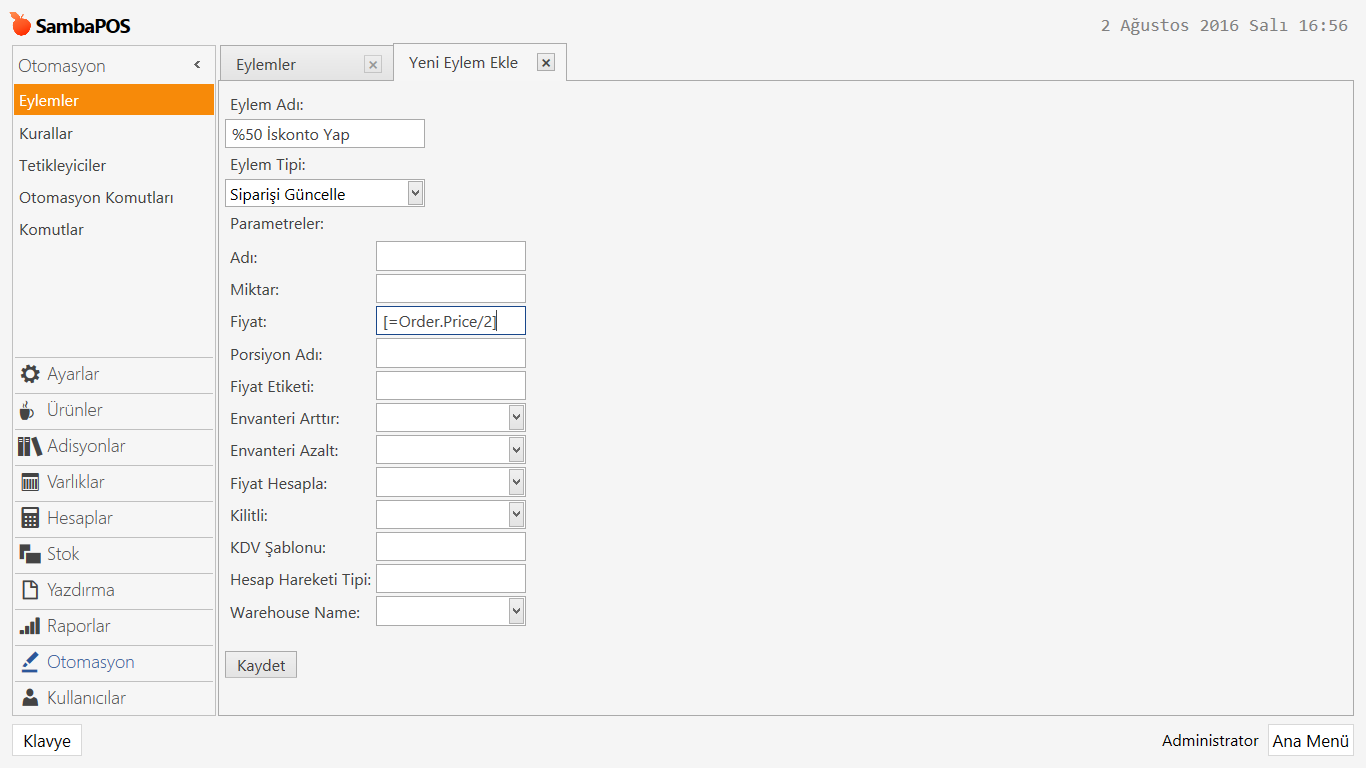The image size is (1366, 768).
Task: Select Eylemler in the sidebar
Action: click(x=114, y=100)
